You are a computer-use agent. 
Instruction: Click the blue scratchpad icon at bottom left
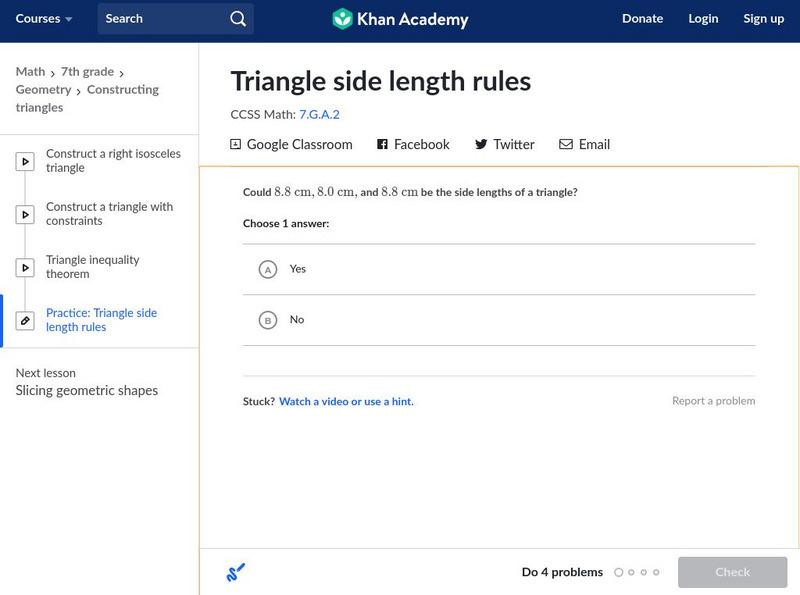[232, 571]
